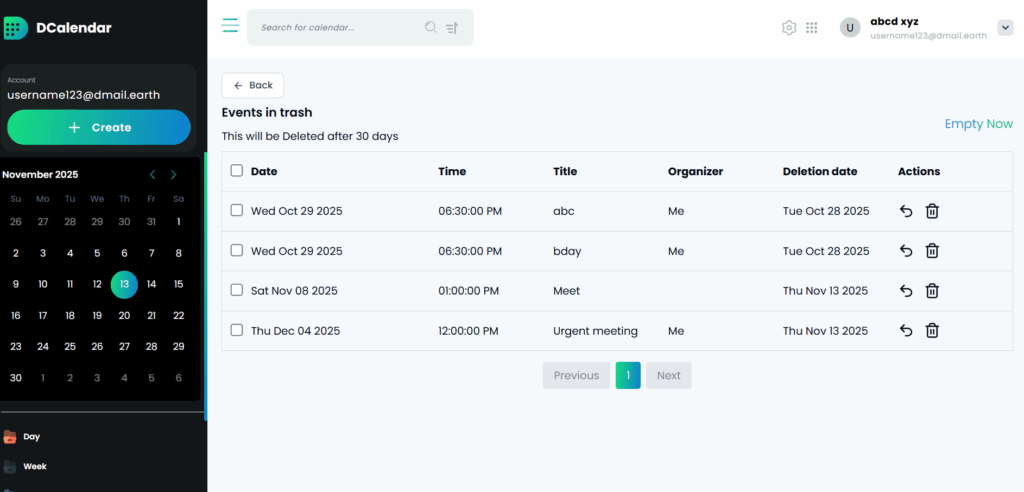Delete the 'Meet' event permanently

click(x=932, y=291)
